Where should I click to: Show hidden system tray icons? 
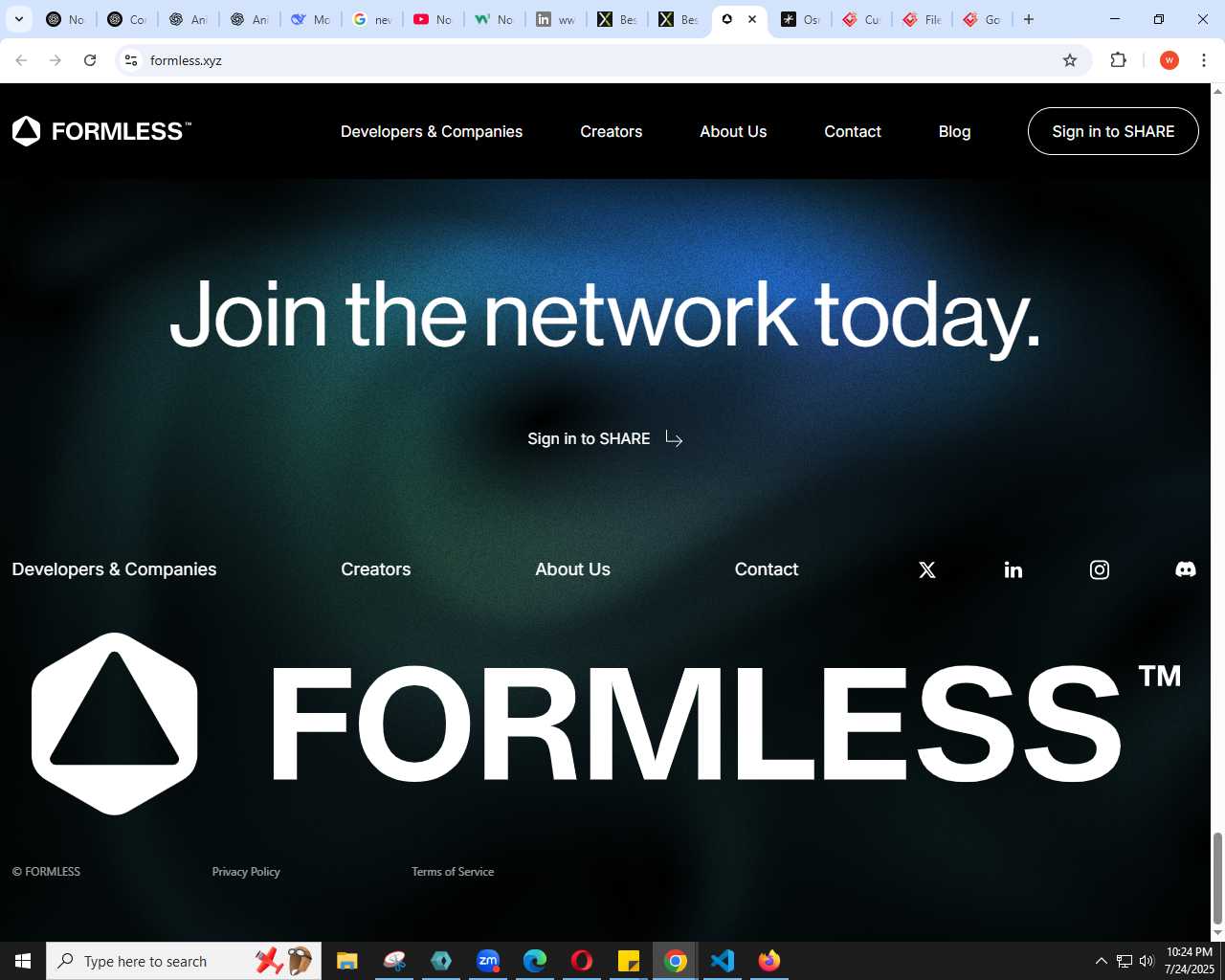pyautogui.click(x=1101, y=961)
